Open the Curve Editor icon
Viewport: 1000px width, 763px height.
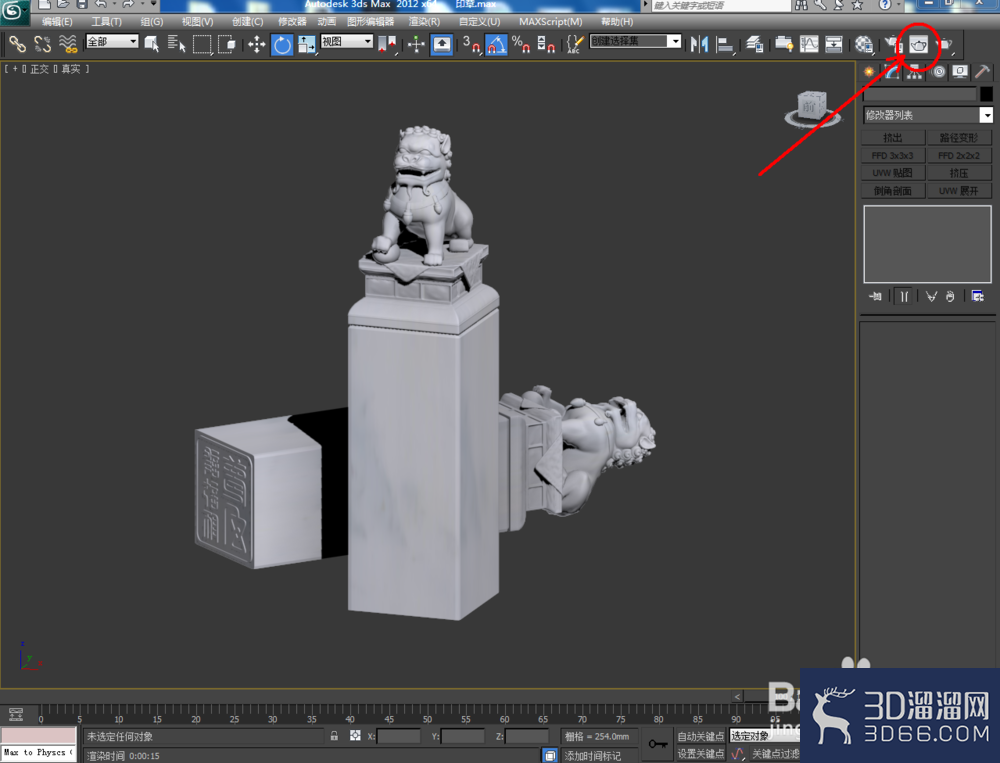809,44
